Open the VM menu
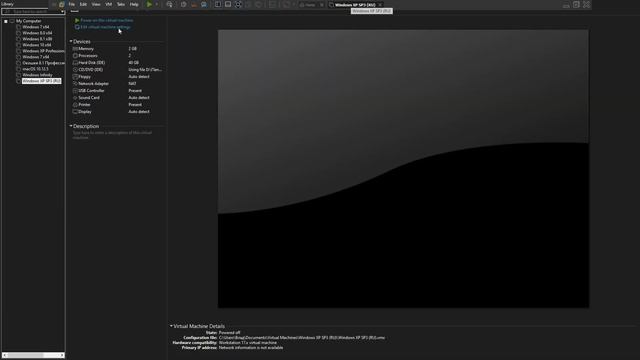 (x=109, y=4)
